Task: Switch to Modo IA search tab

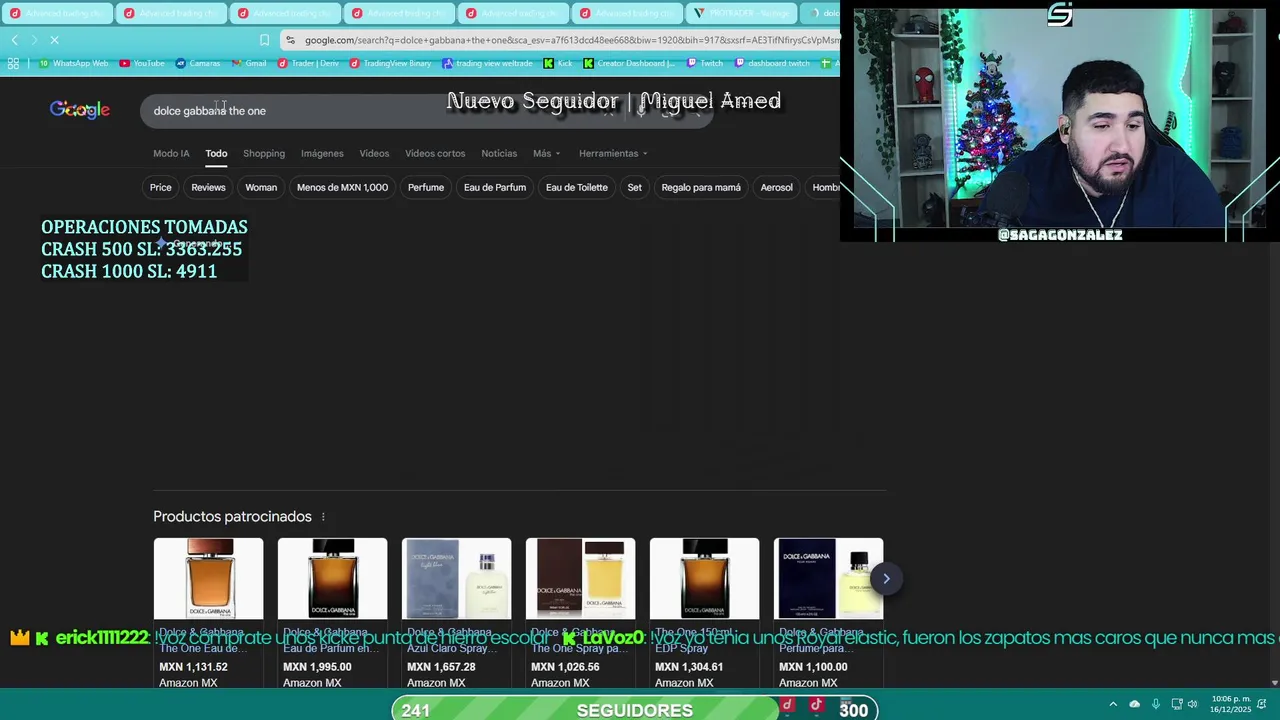Action: [171, 153]
